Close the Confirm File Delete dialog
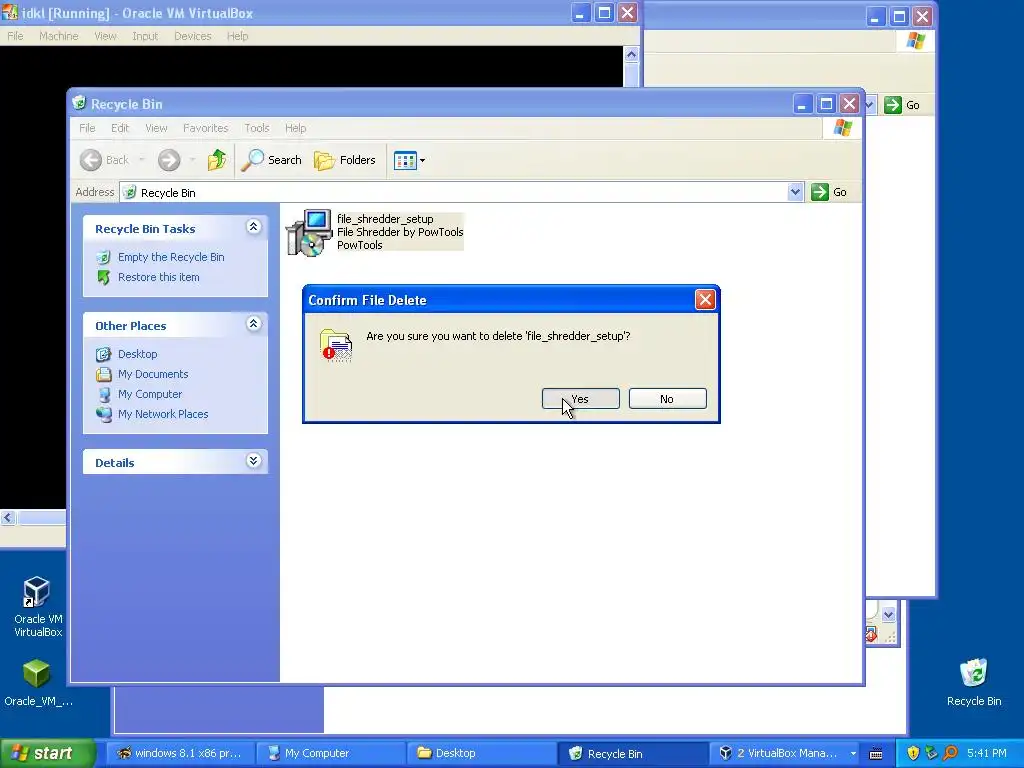 click(x=705, y=300)
